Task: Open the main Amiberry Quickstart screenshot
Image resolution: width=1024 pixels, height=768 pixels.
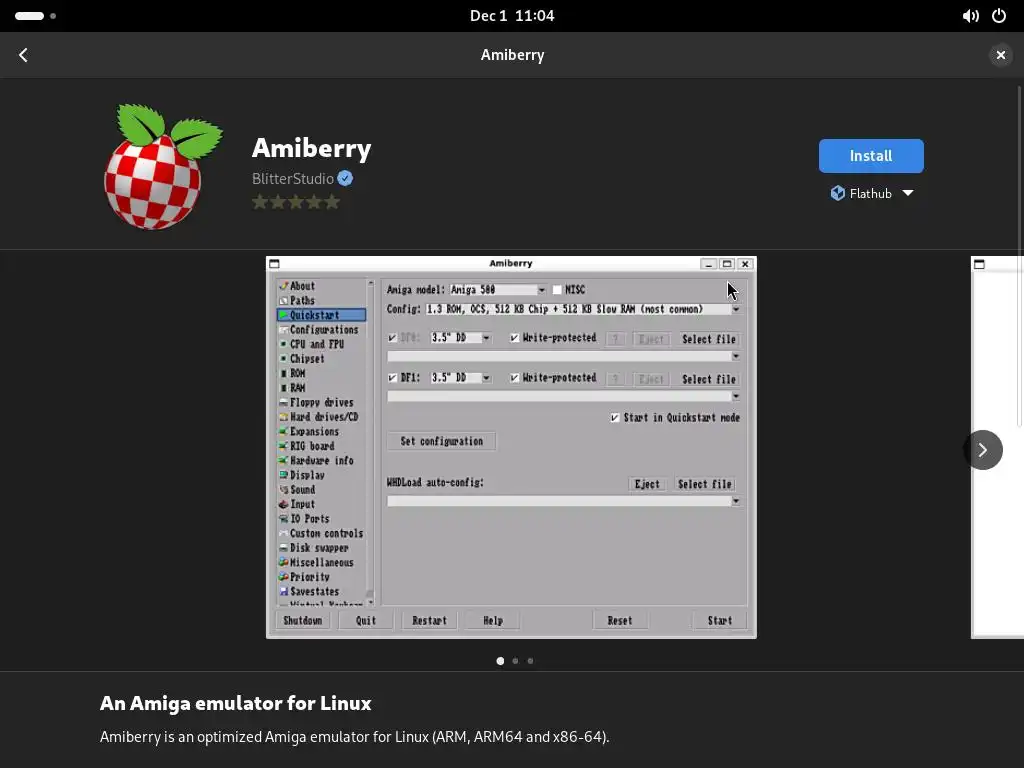Action: [x=511, y=447]
